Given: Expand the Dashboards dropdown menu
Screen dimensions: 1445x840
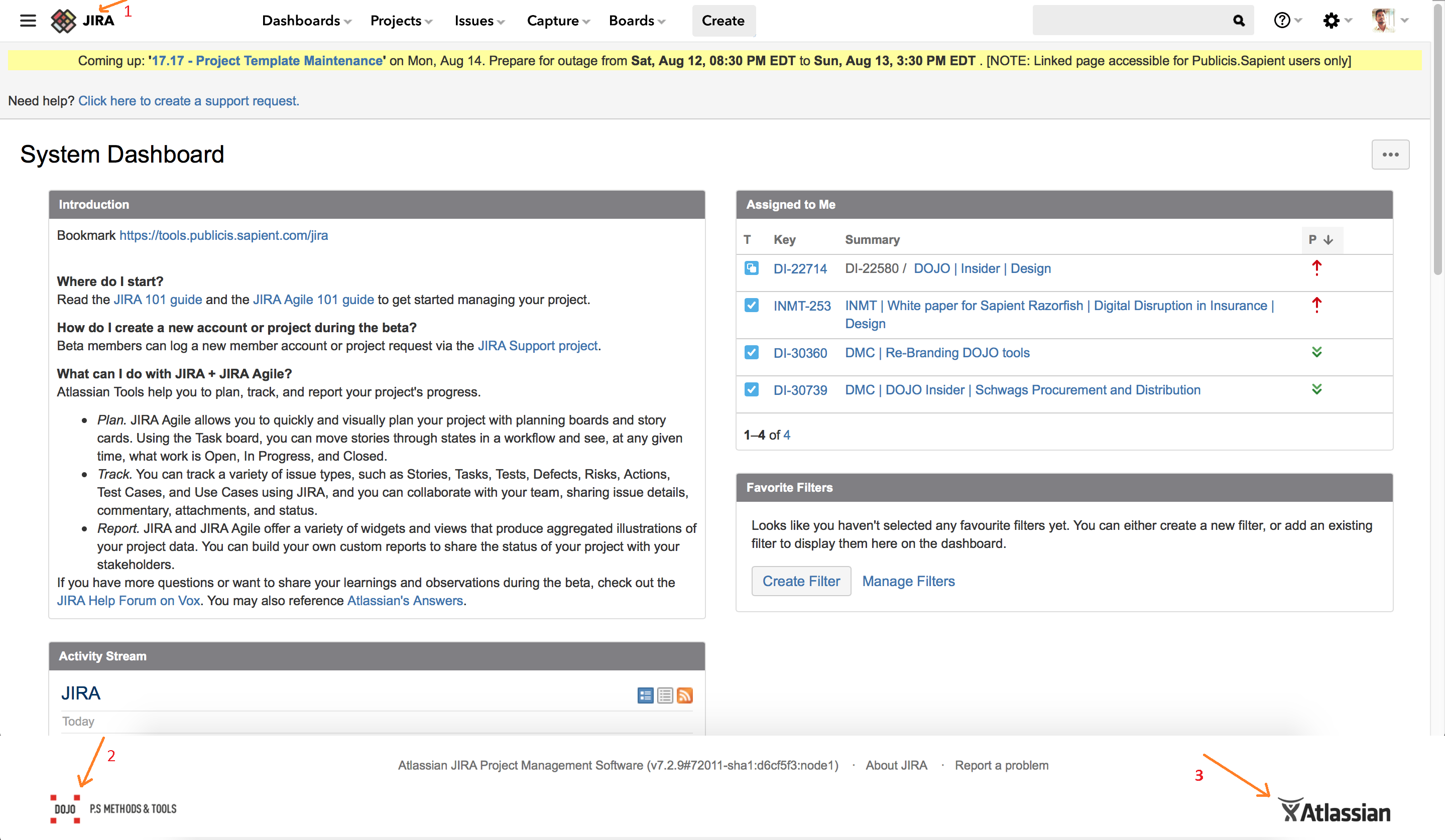Looking at the screenshot, I should point(307,21).
